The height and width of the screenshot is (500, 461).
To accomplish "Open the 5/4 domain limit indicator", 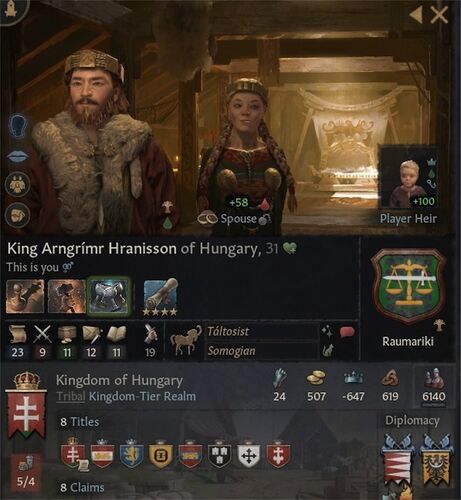I will click(26, 472).
